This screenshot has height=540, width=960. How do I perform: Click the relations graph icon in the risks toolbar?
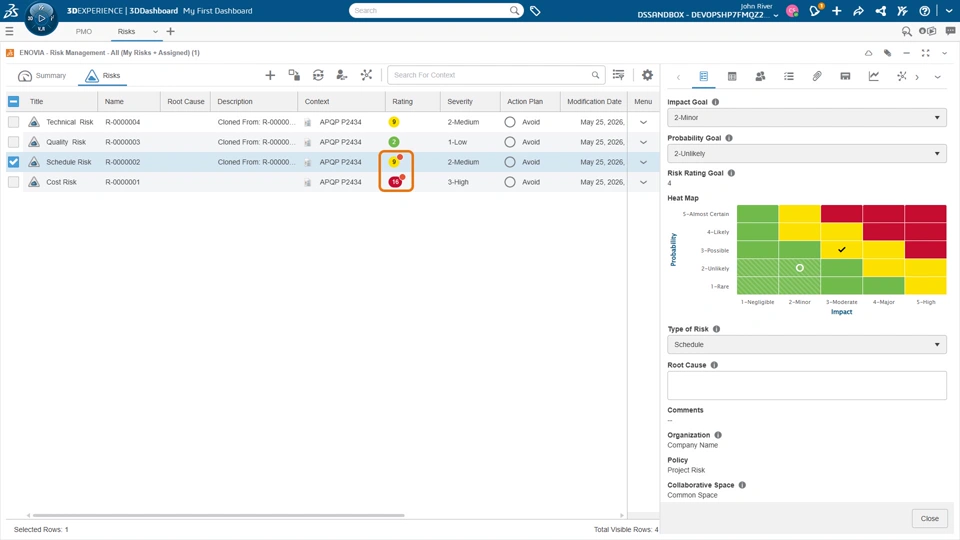pyautogui.click(x=366, y=75)
